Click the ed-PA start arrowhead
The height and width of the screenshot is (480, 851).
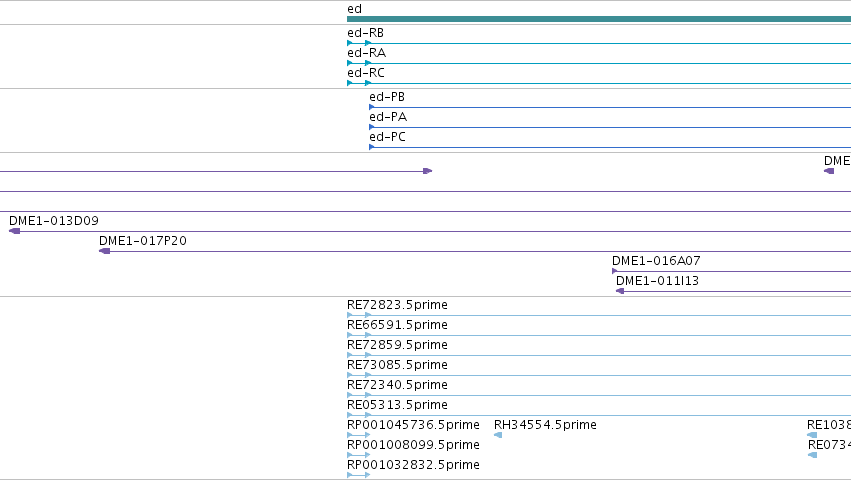(372, 127)
